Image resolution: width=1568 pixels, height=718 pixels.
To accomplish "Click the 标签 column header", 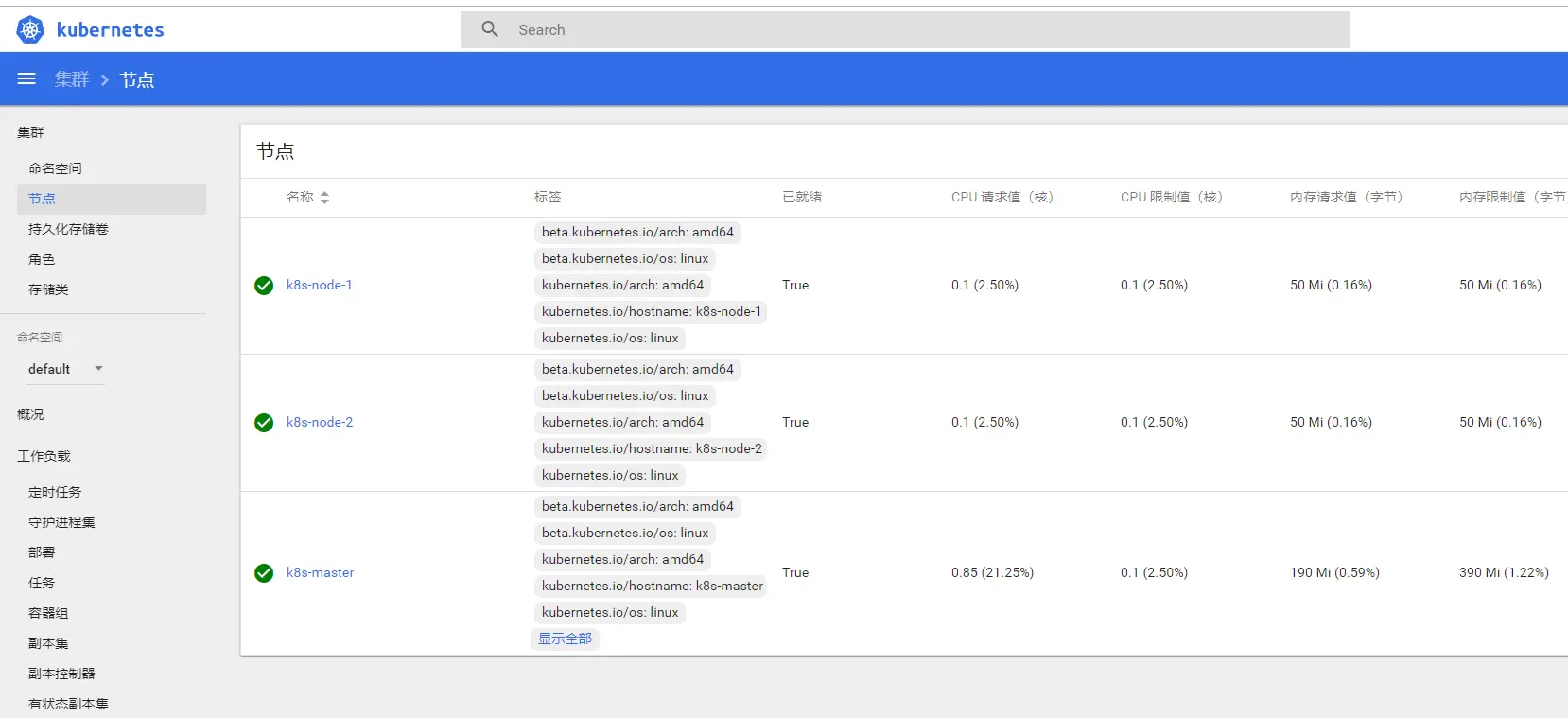I will (x=548, y=197).
